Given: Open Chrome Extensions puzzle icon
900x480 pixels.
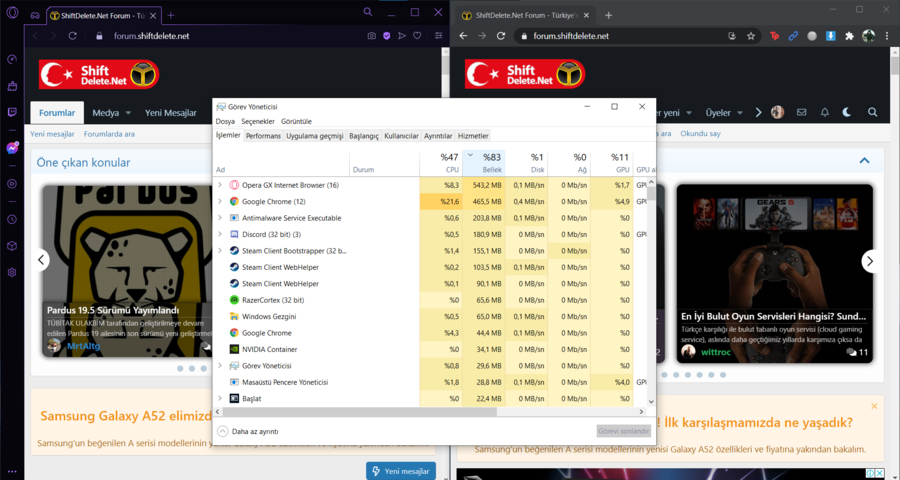Looking at the screenshot, I should click(849, 36).
